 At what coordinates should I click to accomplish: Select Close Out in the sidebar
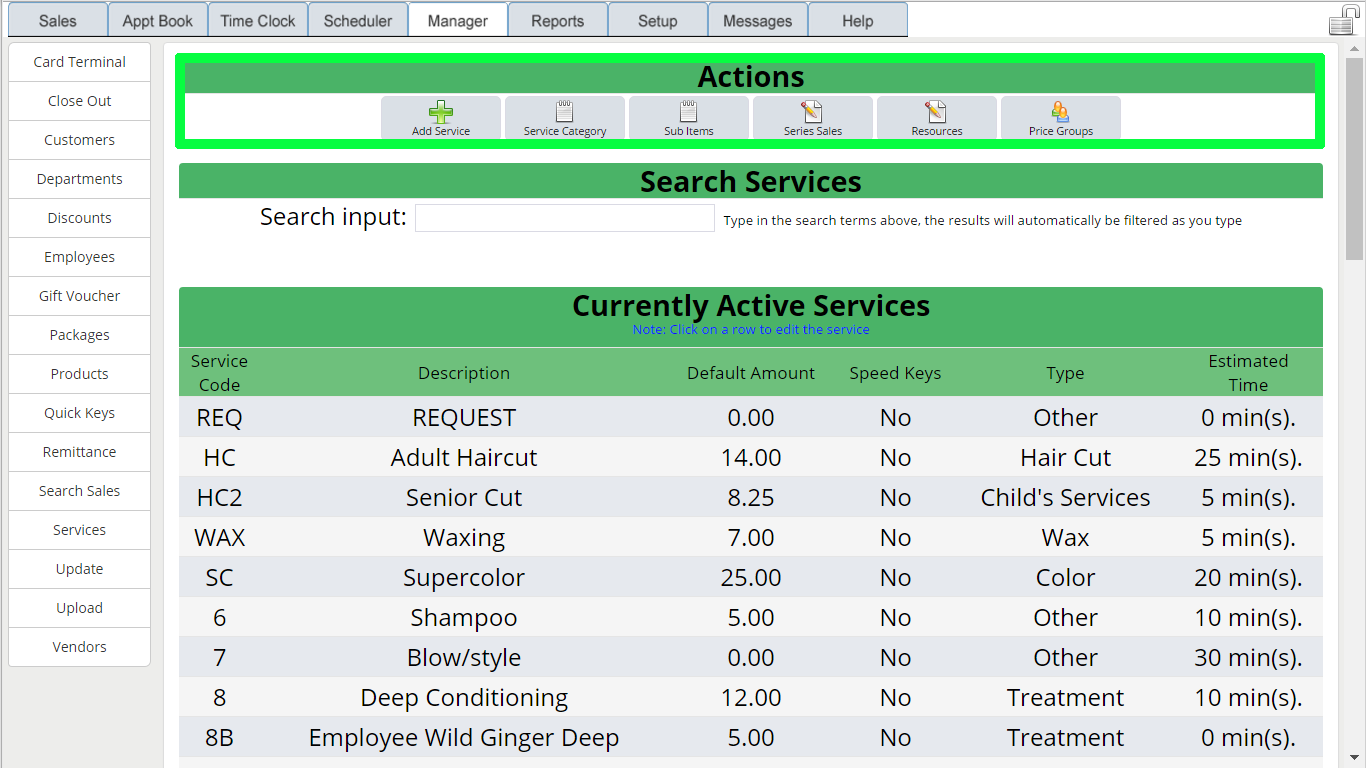point(79,101)
